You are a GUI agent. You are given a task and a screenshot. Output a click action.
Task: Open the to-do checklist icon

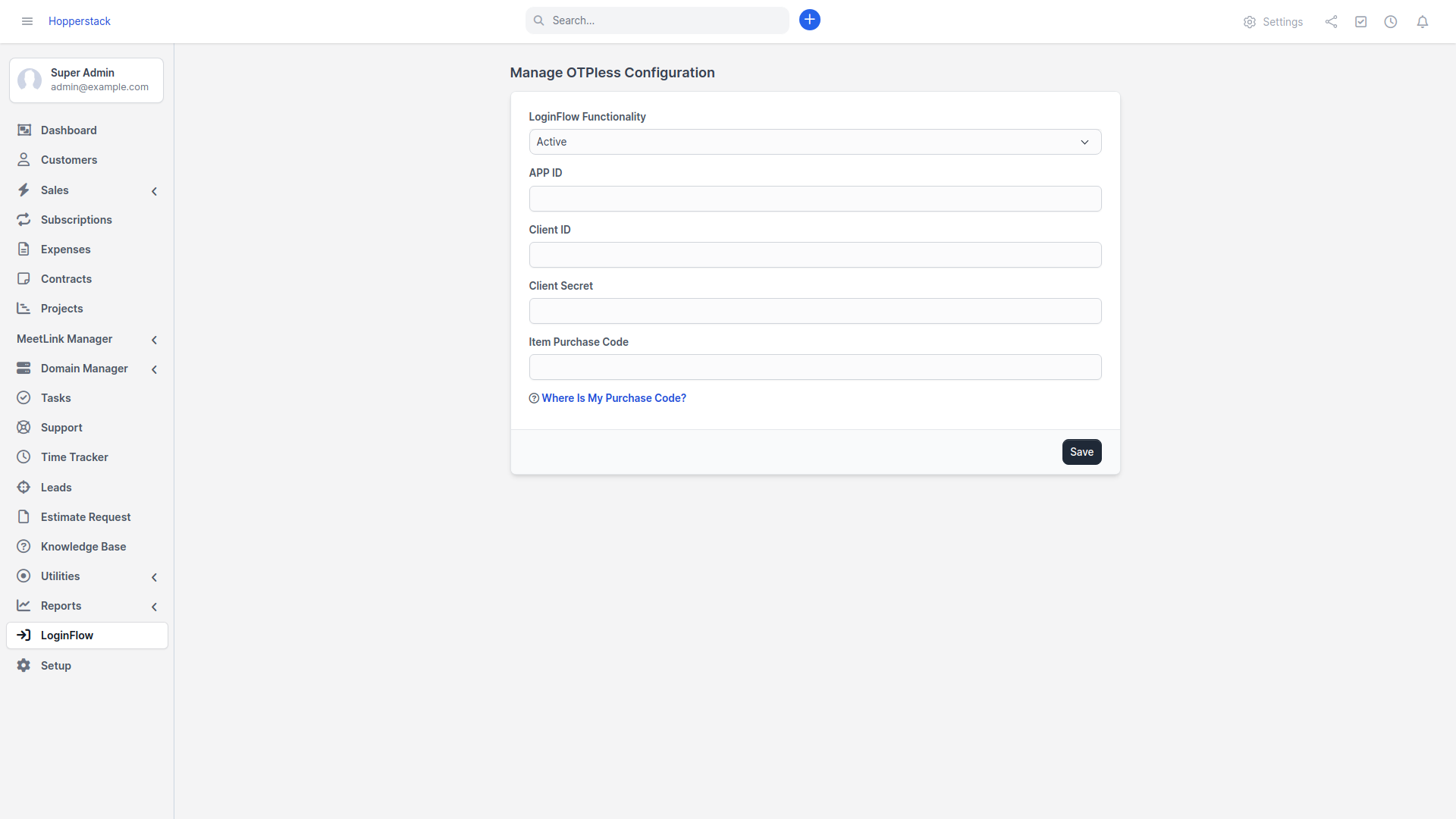[1361, 22]
